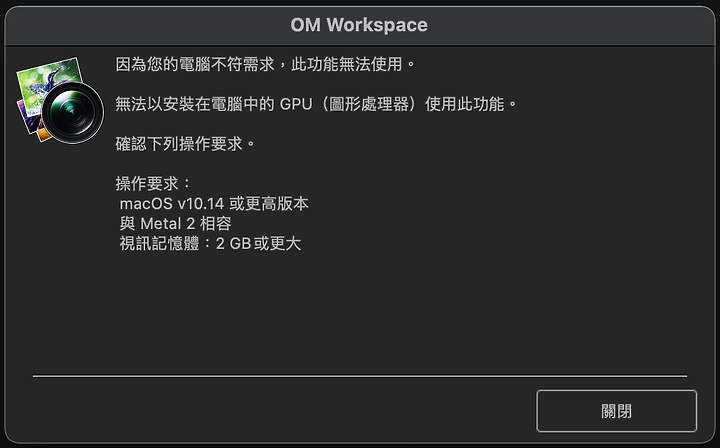Click the word GPU in the message
This screenshot has width=720, height=448.
tap(296, 104)
